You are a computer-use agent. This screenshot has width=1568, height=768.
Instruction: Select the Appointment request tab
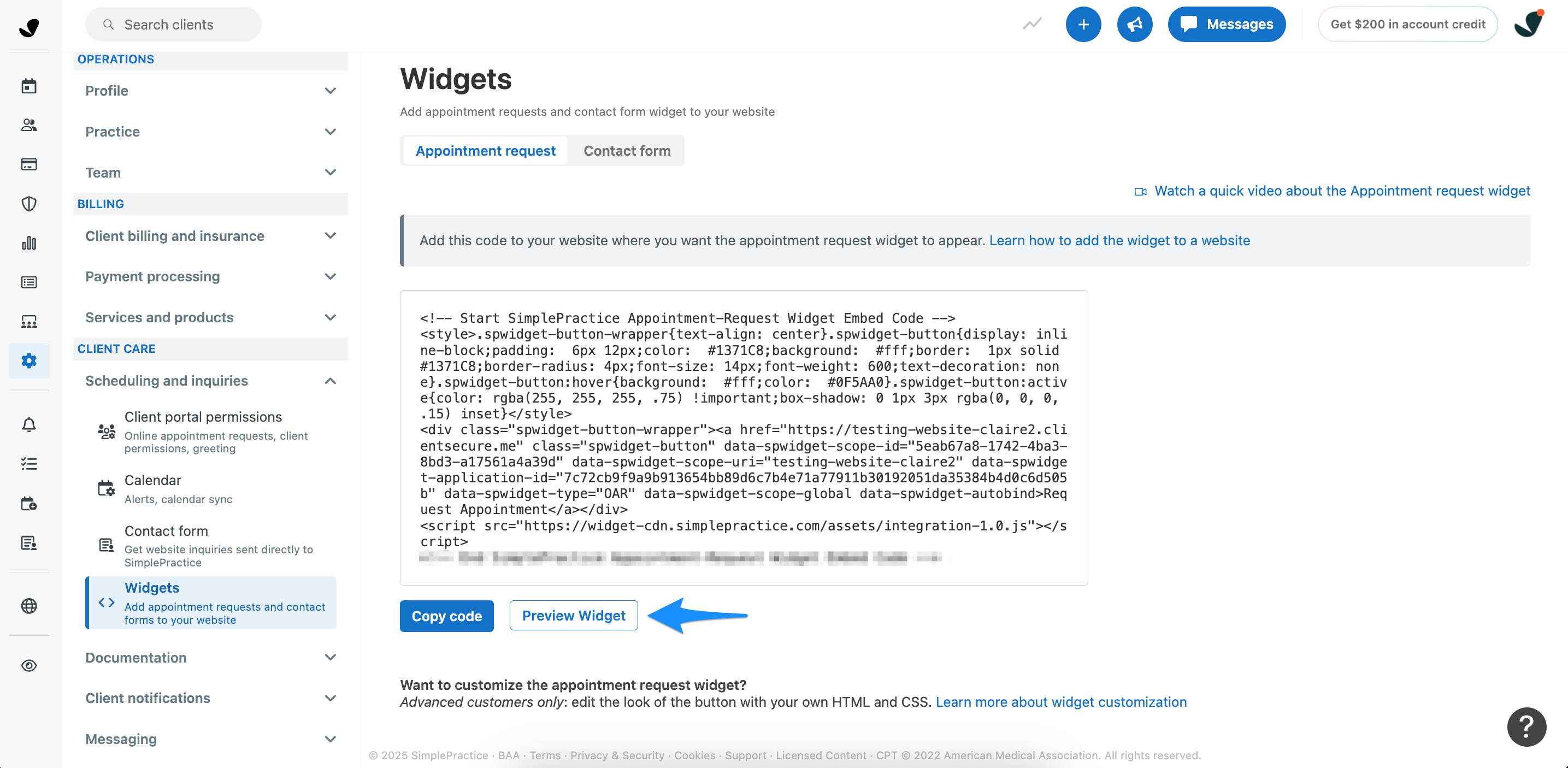(485, 150)
